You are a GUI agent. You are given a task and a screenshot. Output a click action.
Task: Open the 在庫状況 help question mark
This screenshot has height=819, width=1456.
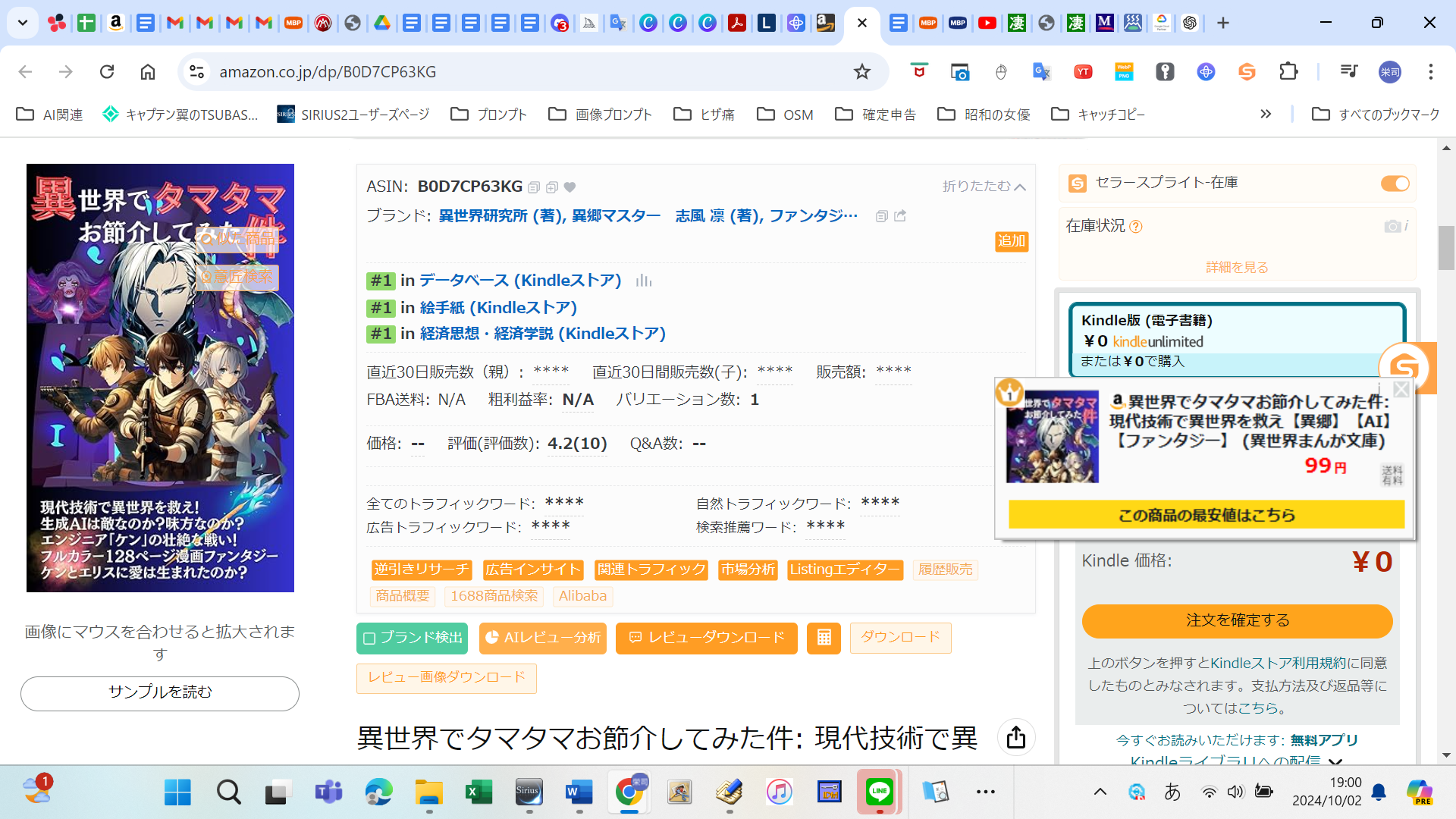1135,226
